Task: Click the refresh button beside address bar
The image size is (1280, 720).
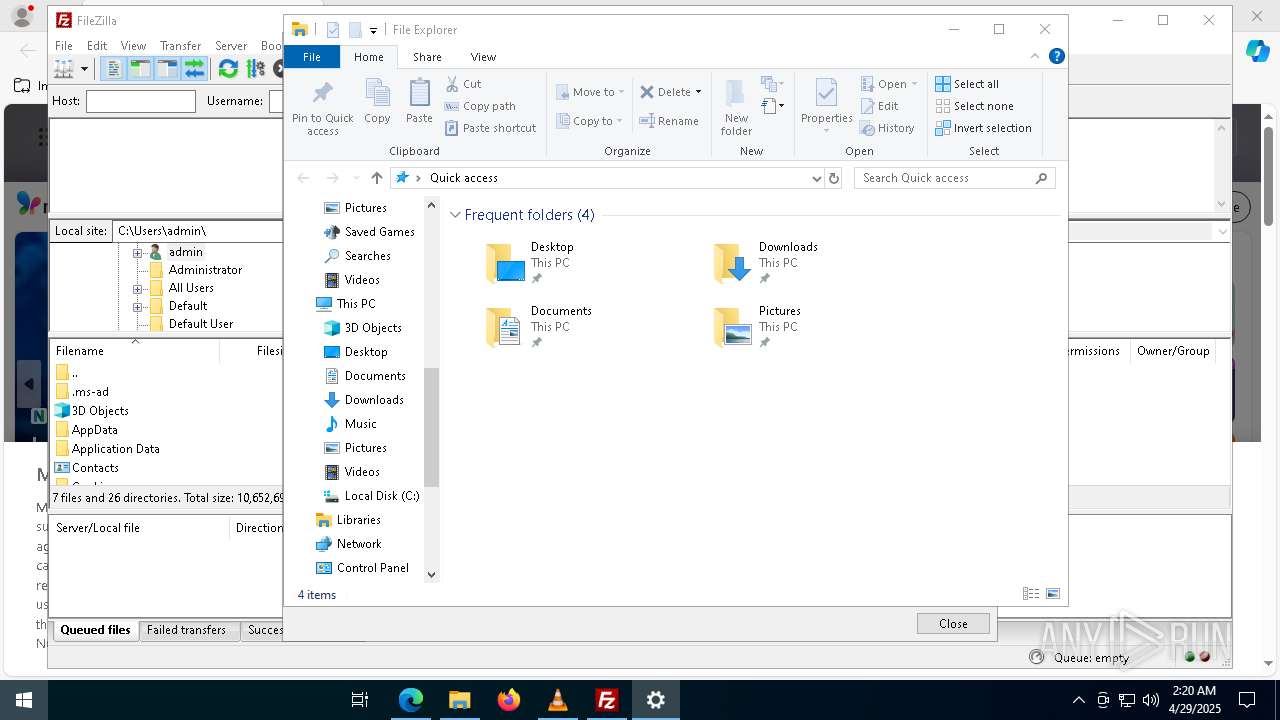Action: 834,178
